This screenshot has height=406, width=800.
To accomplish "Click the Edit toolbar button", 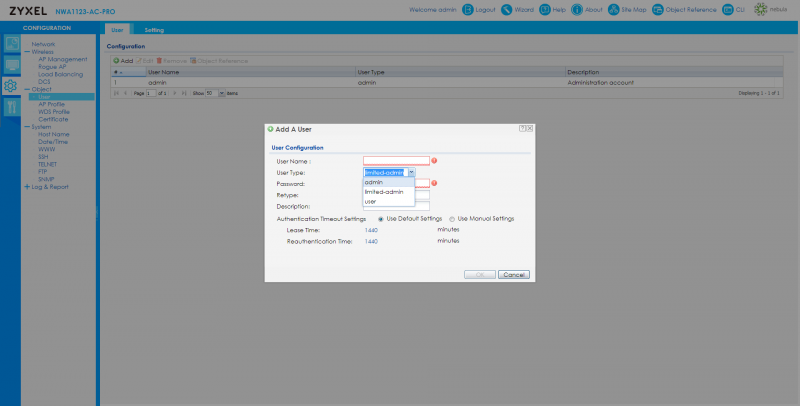I will [x=144, y=61].
